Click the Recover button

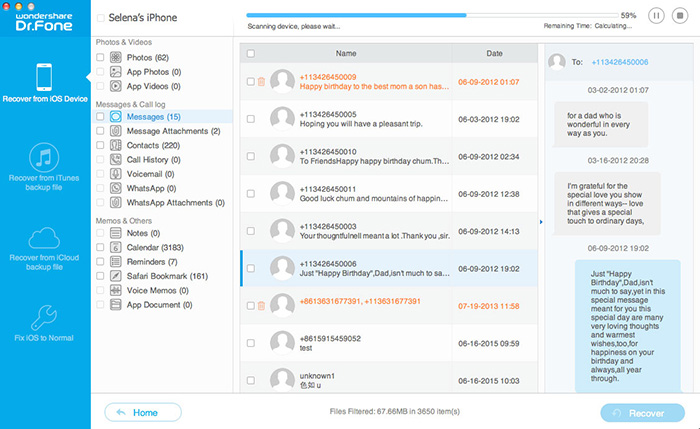tap(642, 413)
